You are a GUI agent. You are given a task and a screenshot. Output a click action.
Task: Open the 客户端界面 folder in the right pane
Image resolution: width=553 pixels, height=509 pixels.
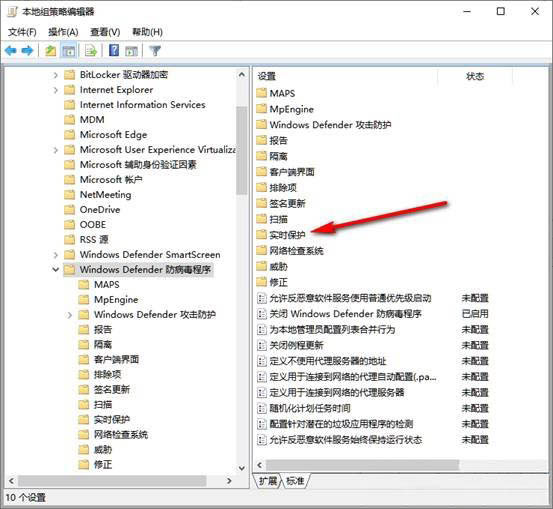pos(292,172)
